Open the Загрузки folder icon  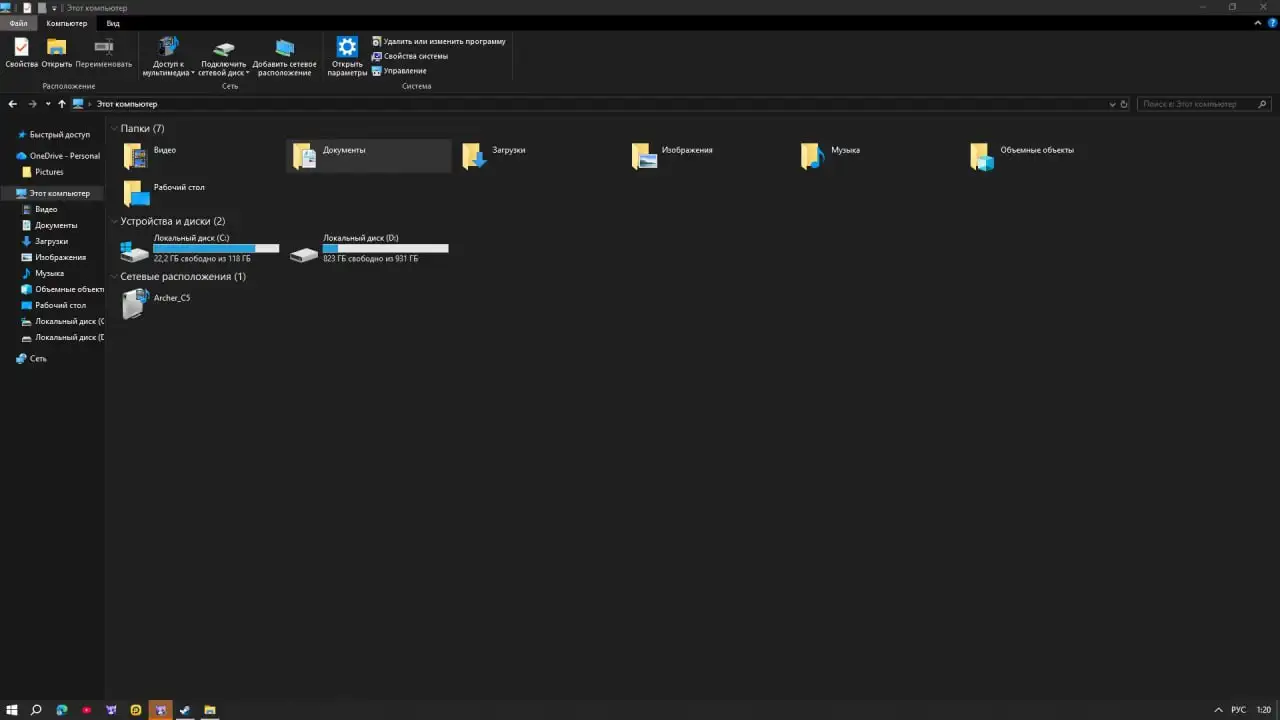click(x=474, y=155)
